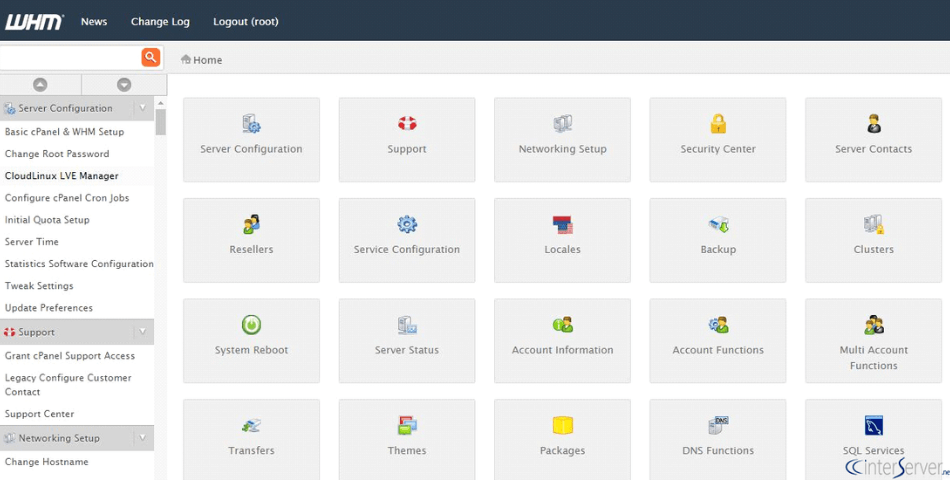The width and height of the screenshot is (950, 480).
Task: Open the Backup tile icon
Action: click(718, 225)
